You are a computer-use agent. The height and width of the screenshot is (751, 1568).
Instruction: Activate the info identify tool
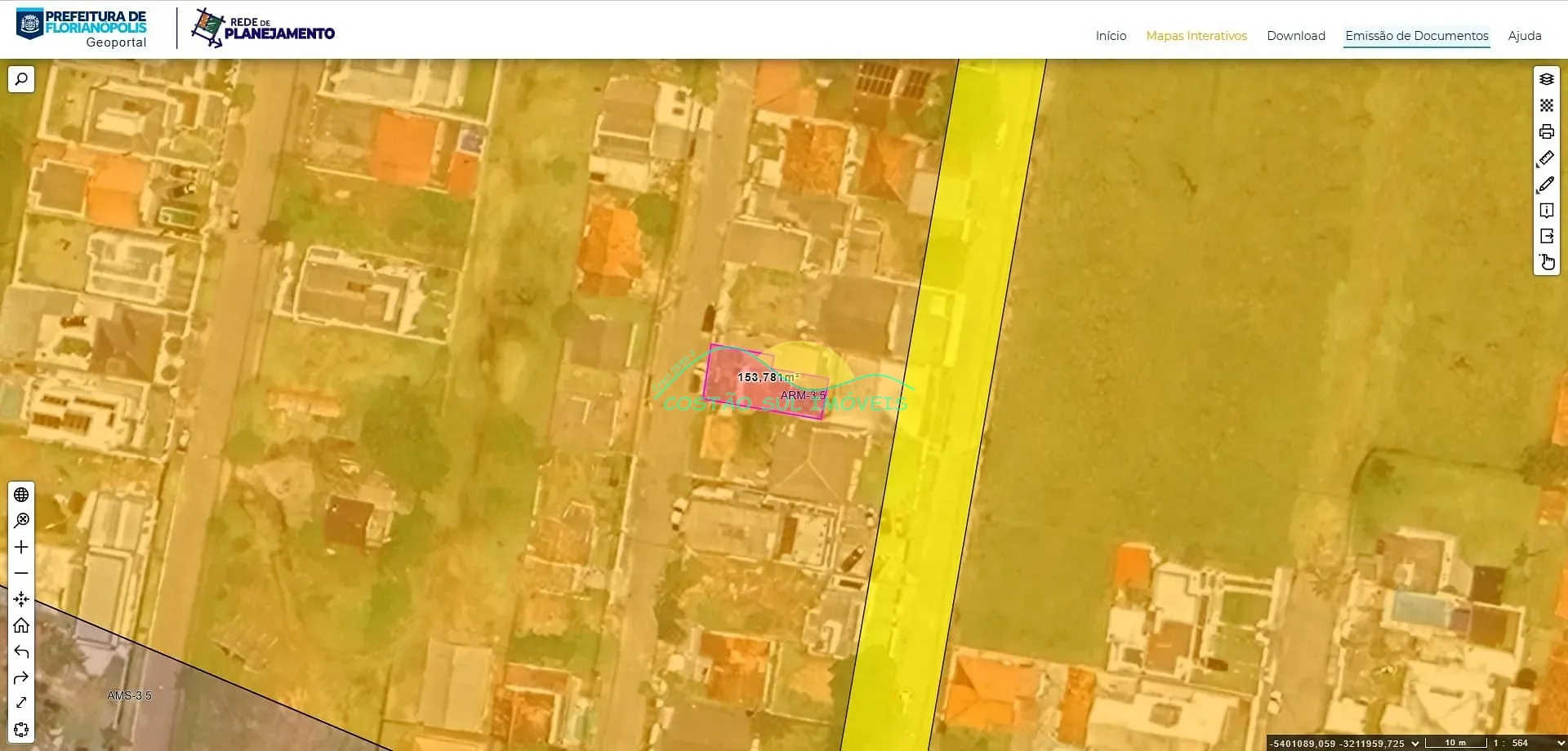tap(1546, 211)
